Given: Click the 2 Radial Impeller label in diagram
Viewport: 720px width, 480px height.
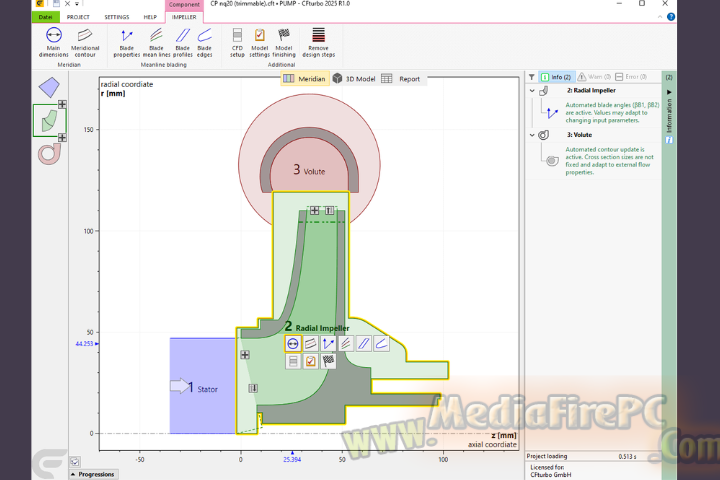Looking at the screenshot, I should point(317,327).
